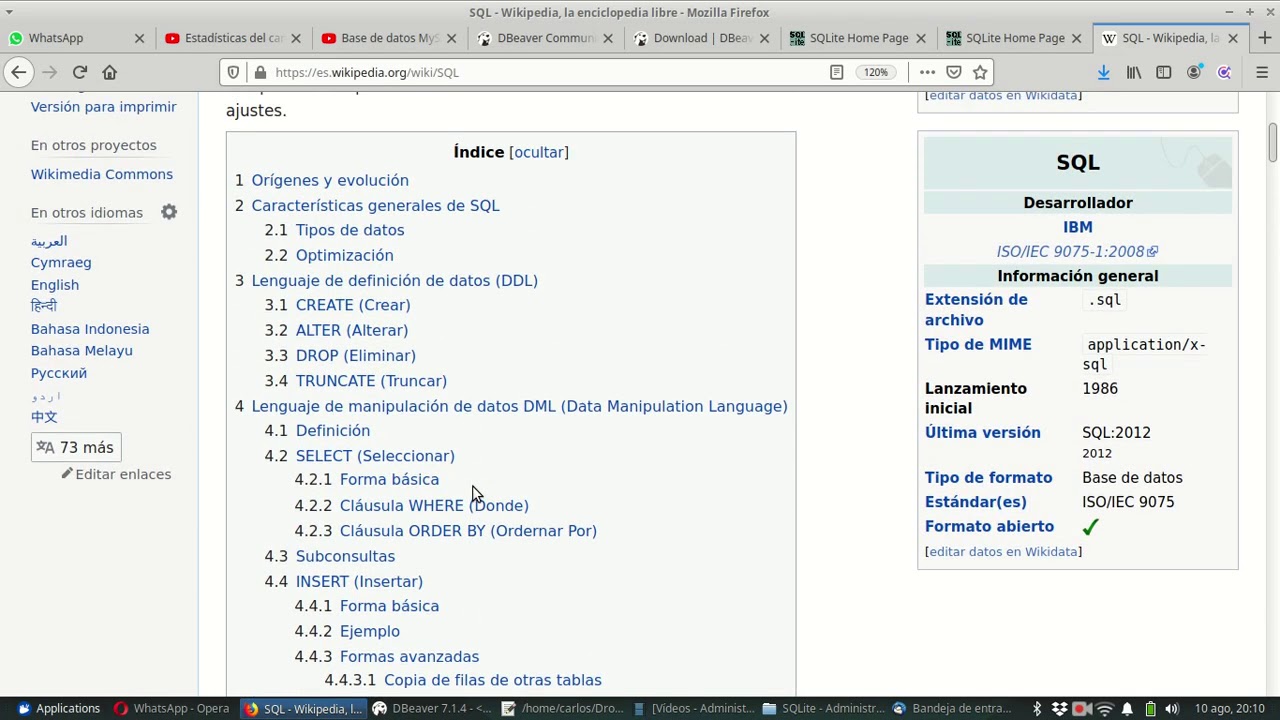This screenshot has width=1280, height=720.
Task: Show tracking protection shield info
Action: [x=233, y=72]
